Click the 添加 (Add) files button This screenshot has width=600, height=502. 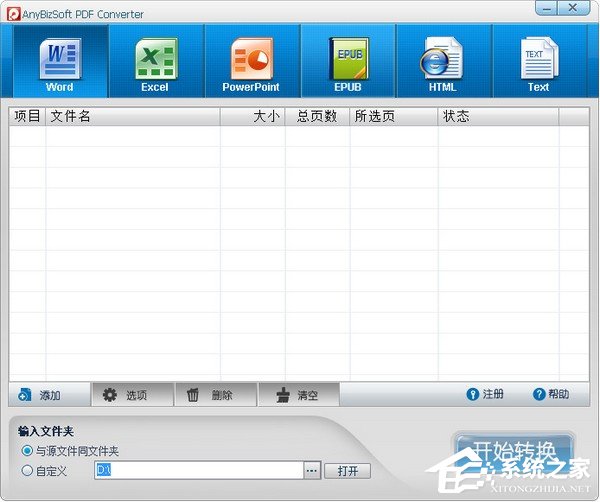click(x=49, y=394)
